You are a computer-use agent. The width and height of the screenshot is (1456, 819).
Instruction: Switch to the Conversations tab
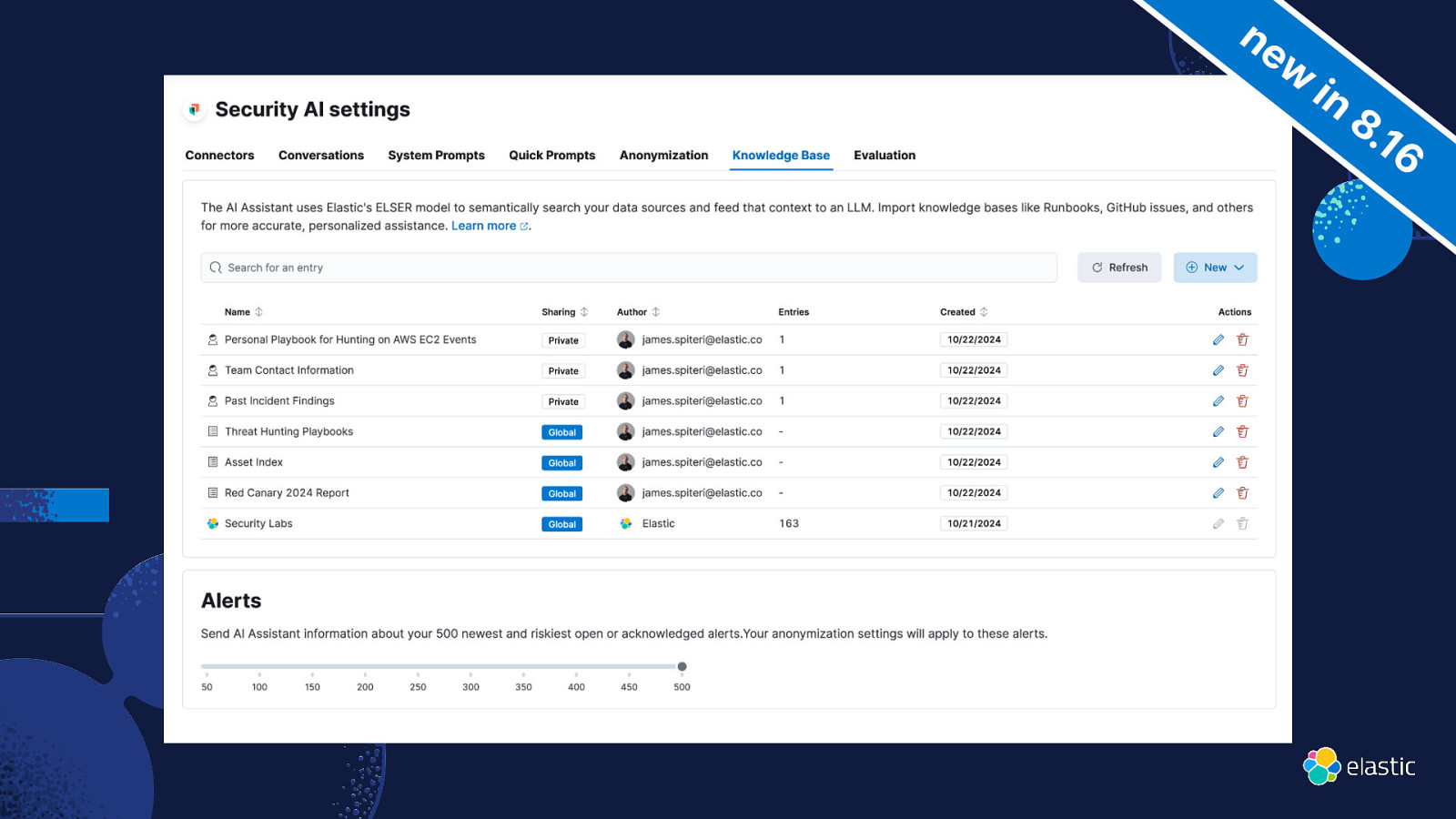321,156
